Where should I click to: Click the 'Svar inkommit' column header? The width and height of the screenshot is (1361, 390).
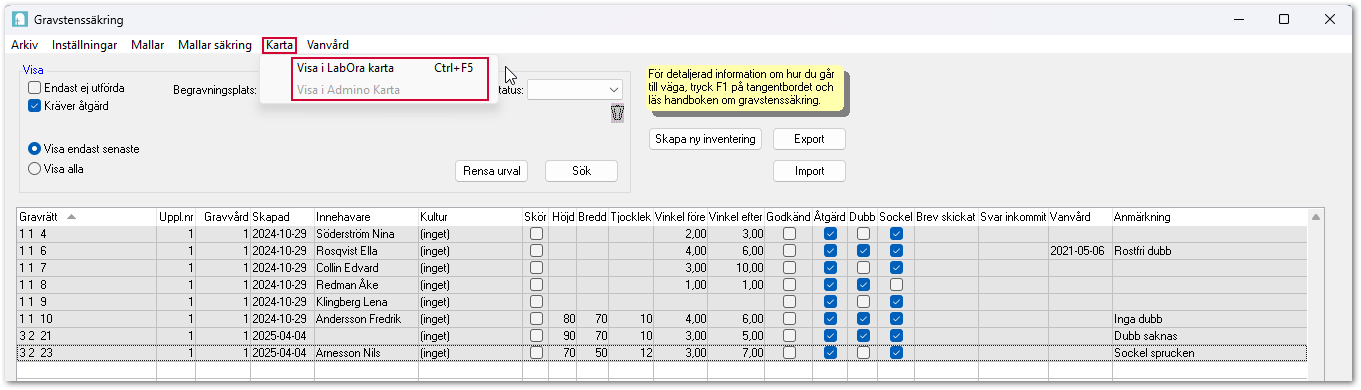click(1013, 217)
